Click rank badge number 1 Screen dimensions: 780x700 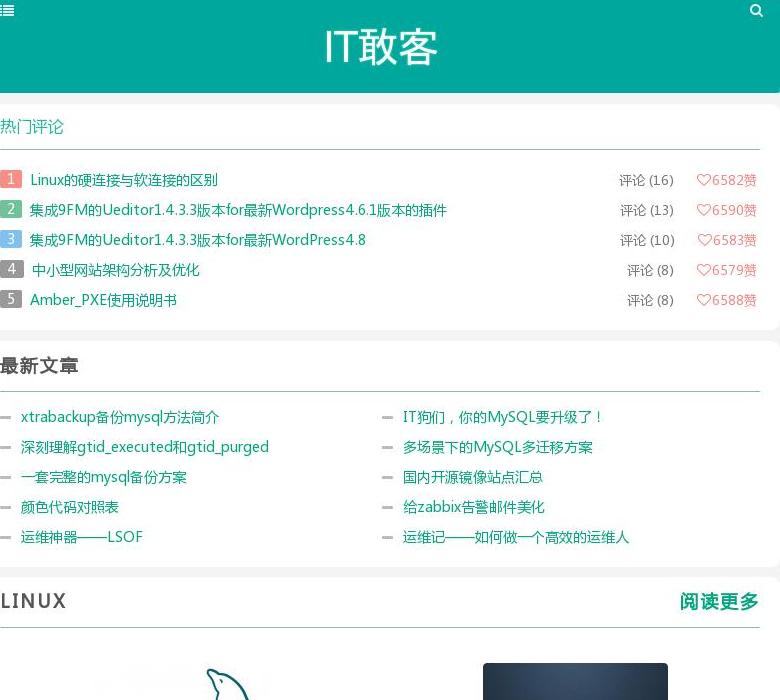(10, 179)
